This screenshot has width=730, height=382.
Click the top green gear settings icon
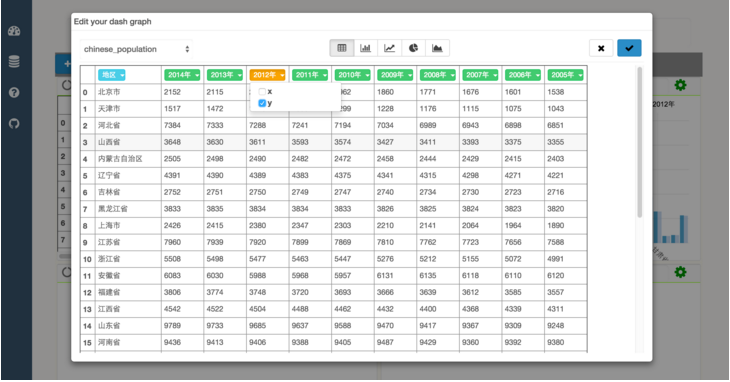(x=680, y=85)
